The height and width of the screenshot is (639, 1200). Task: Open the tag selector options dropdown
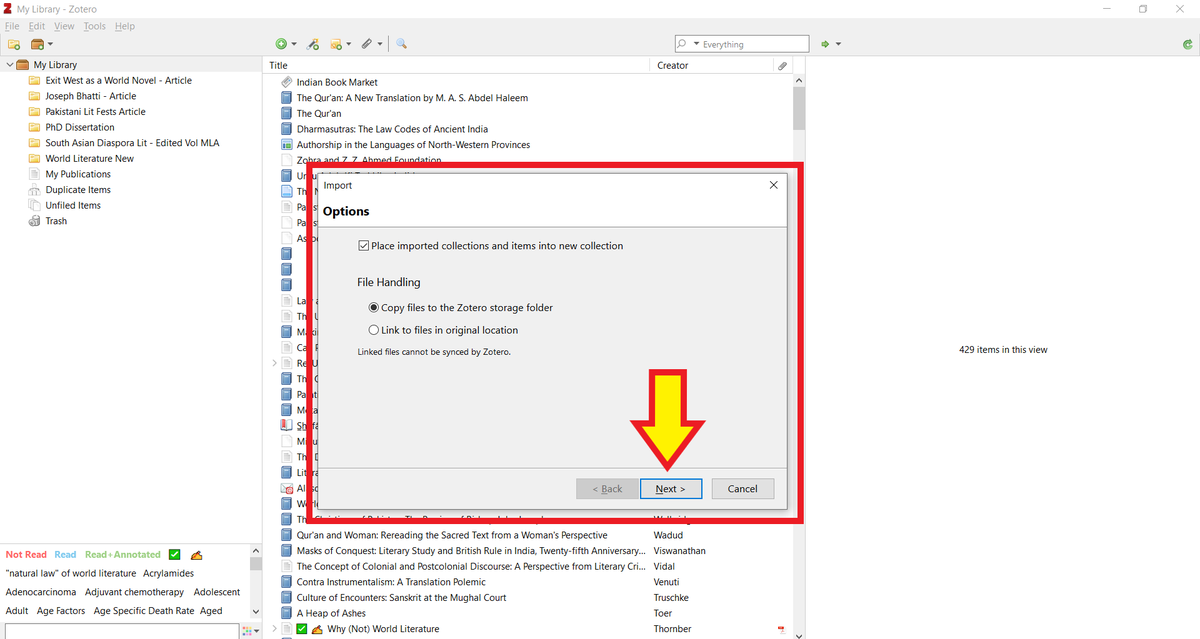coord(257,631)
